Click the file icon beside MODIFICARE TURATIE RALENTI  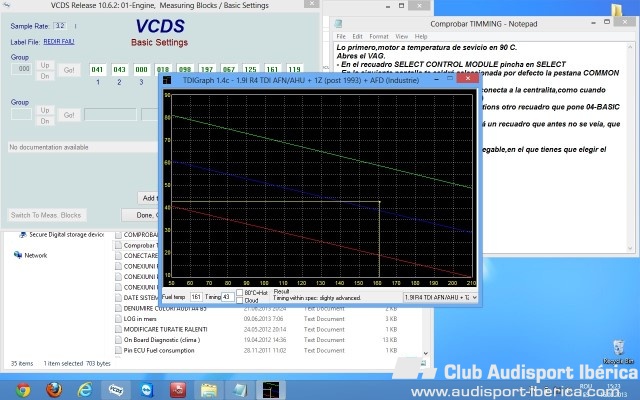118,329
